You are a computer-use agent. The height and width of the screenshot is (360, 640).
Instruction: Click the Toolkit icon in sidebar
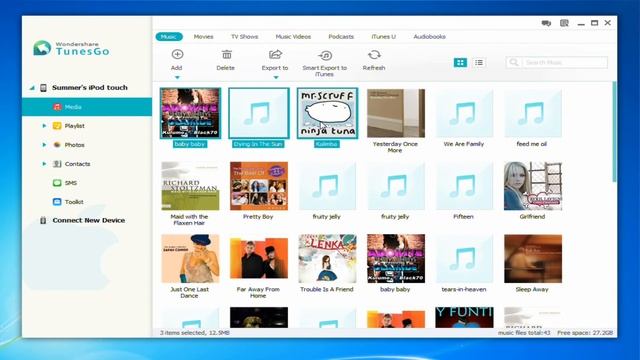[x=57, y=202]
